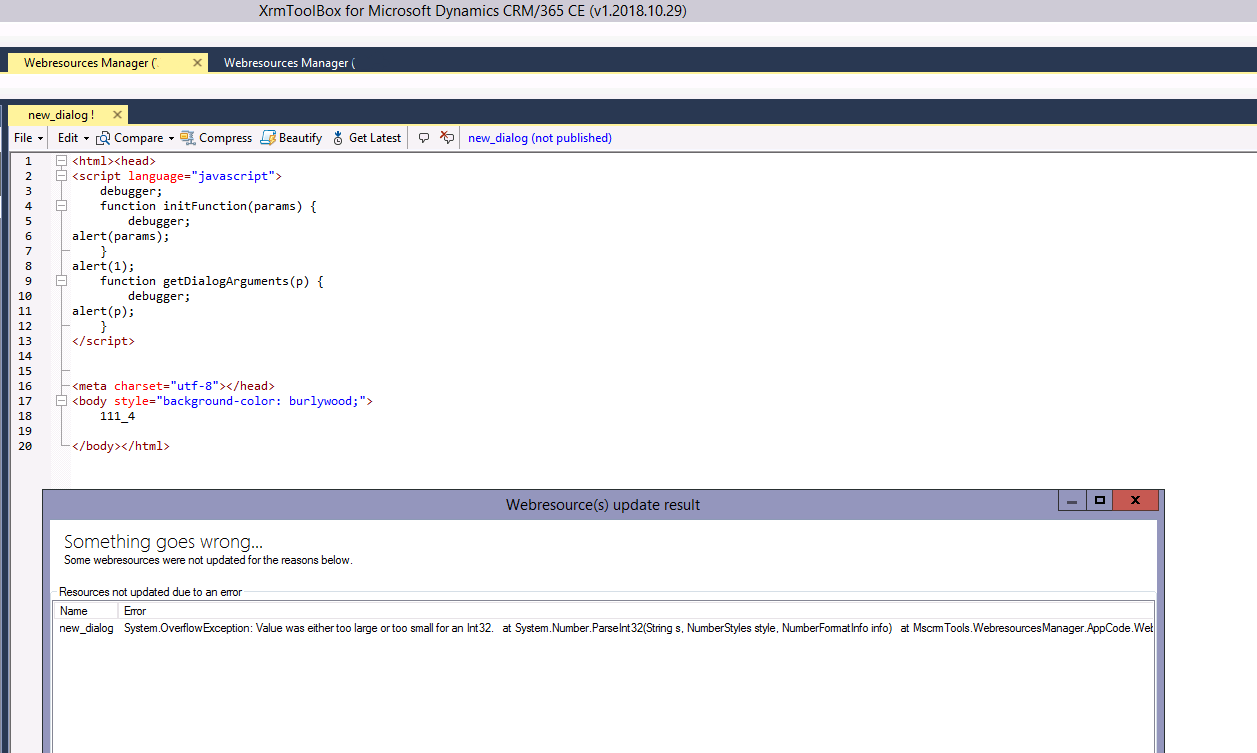1257x753 pixels.
Task: Switch to the second Webresources Manager tab
Action: coord(289,62)
